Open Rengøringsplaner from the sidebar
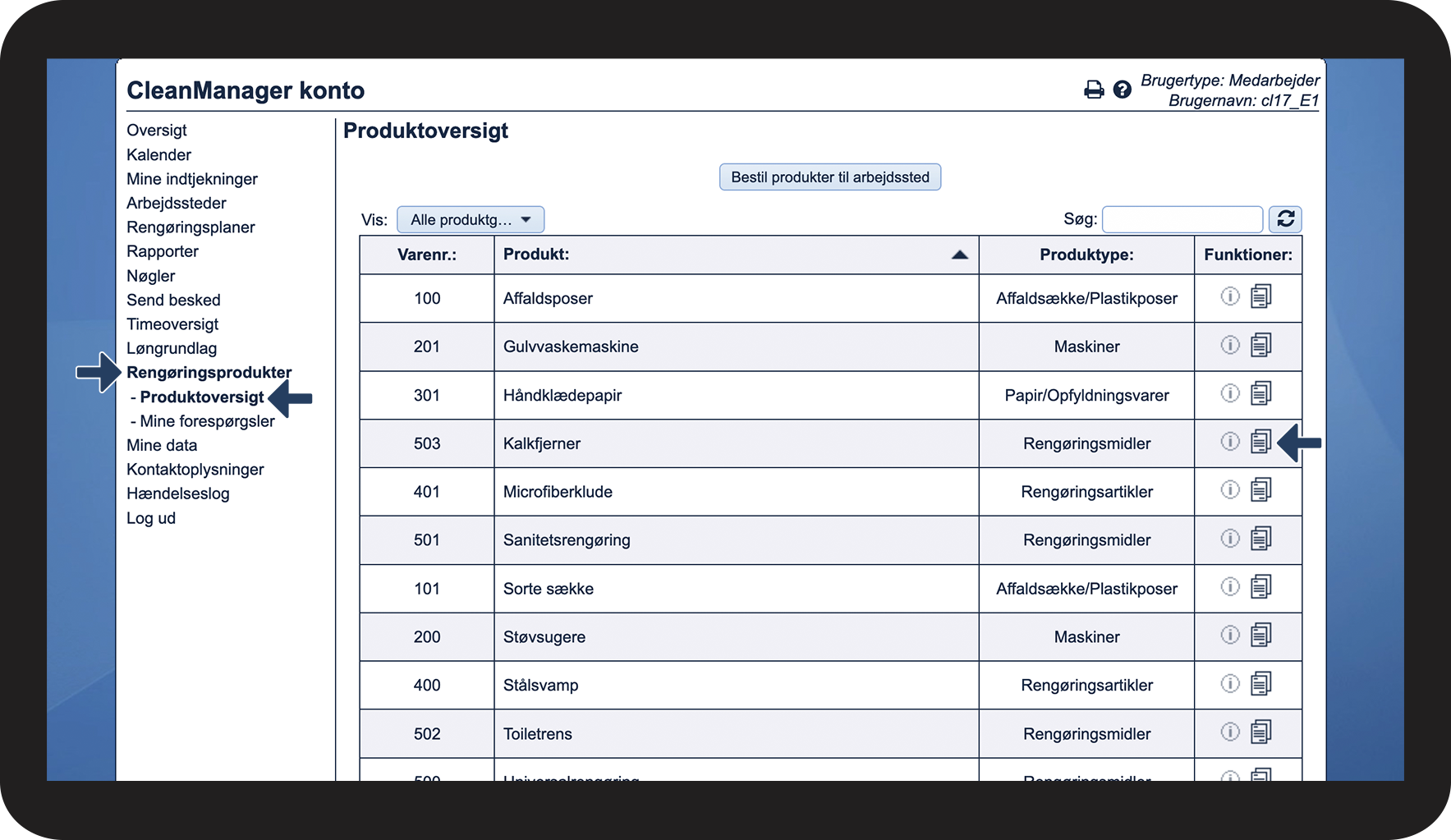 tap(191, 227)
